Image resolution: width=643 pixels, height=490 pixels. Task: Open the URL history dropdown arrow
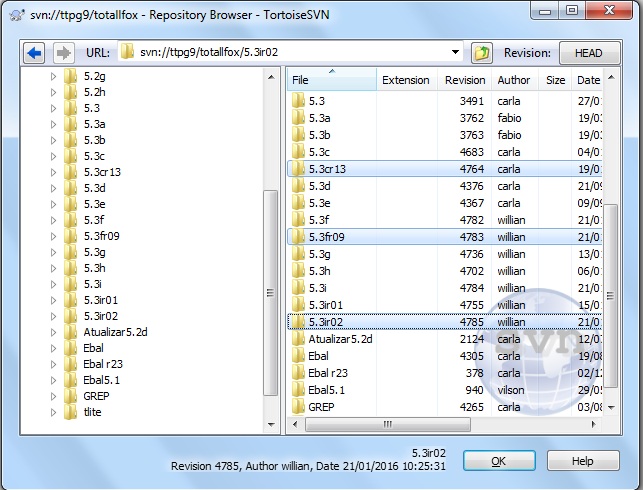(455, 52)
